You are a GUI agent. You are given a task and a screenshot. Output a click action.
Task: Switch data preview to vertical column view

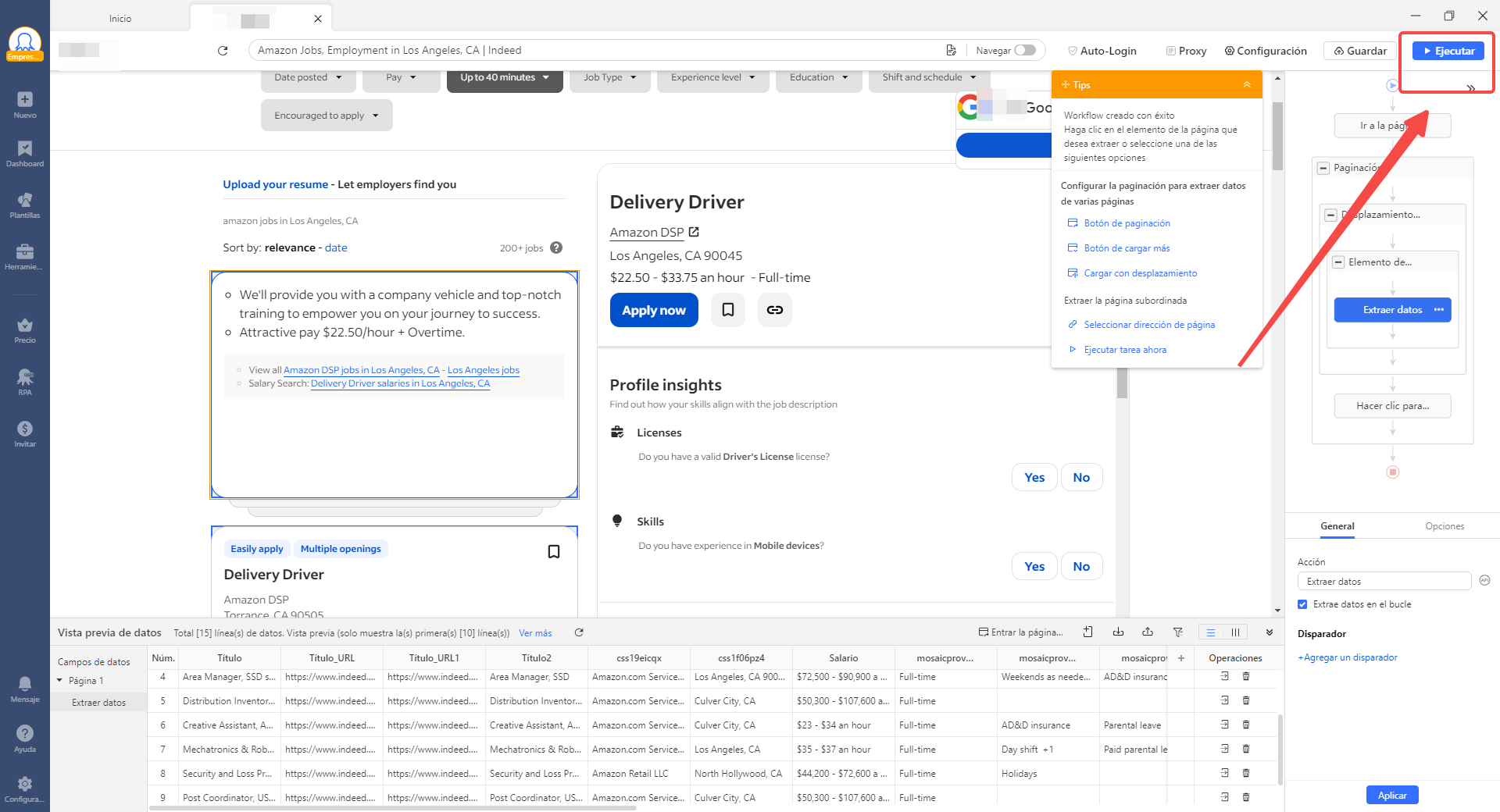pyautogui.click(x=1235, y=632)
